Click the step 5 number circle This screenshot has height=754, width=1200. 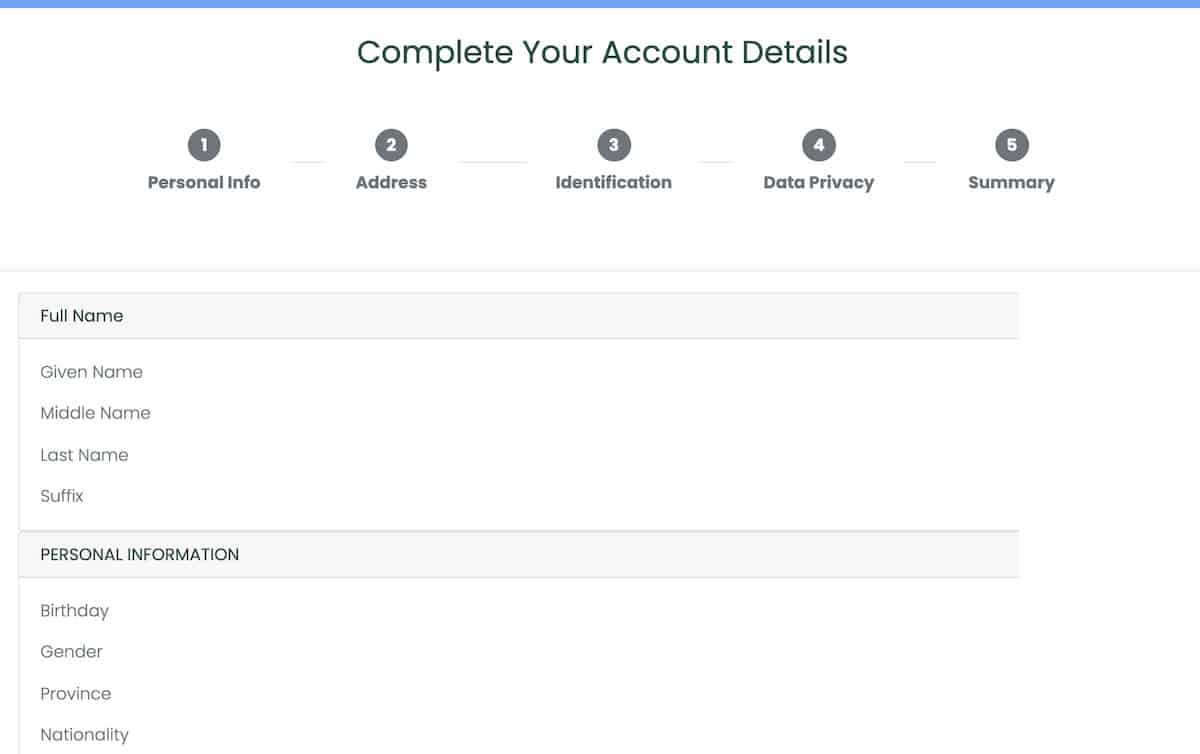(x=1011, y=145)
